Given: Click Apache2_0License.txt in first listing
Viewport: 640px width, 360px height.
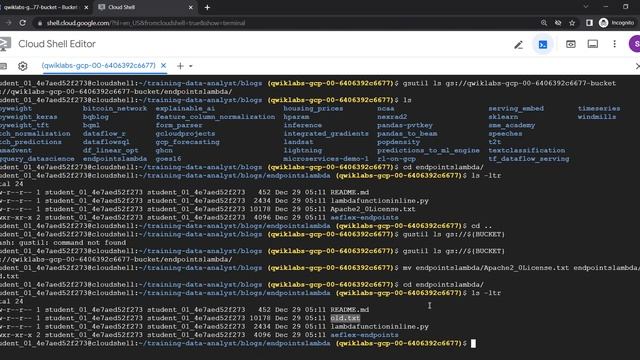Looking at the screenshot, I should [373, 209].
